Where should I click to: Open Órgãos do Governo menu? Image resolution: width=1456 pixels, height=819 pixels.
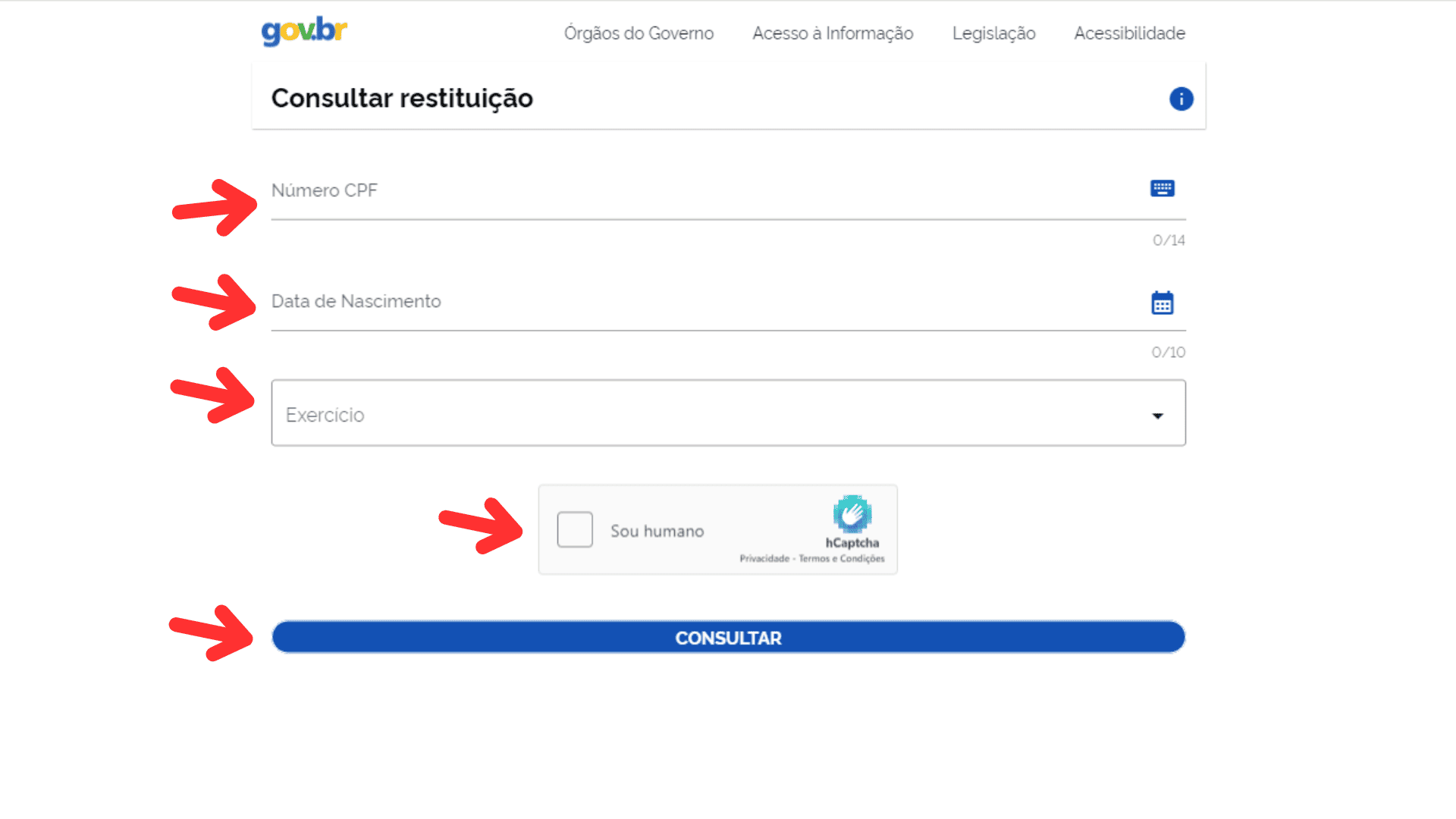click(639, 33)
